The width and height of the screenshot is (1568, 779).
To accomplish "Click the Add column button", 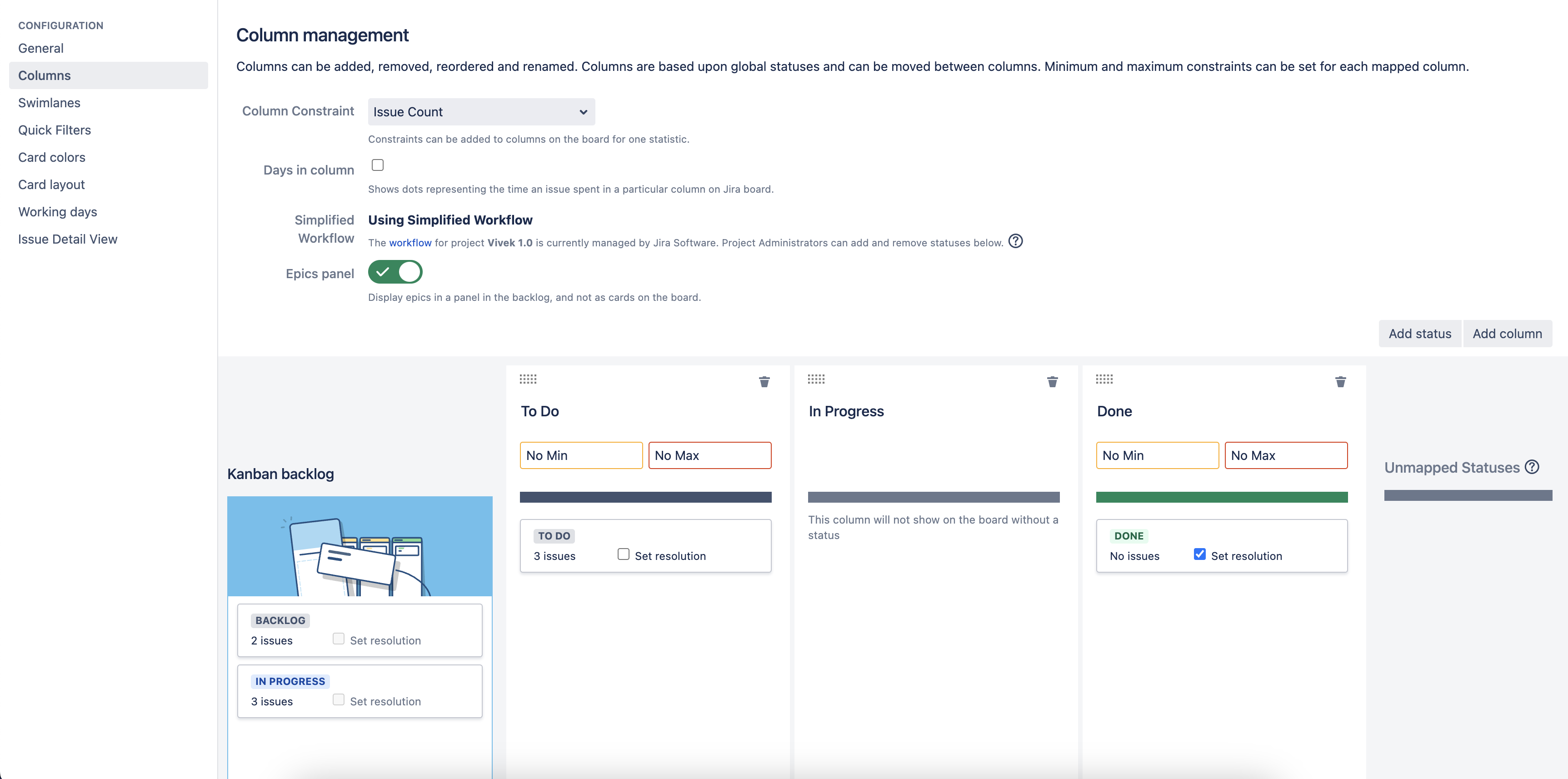I will [1507, 334].
